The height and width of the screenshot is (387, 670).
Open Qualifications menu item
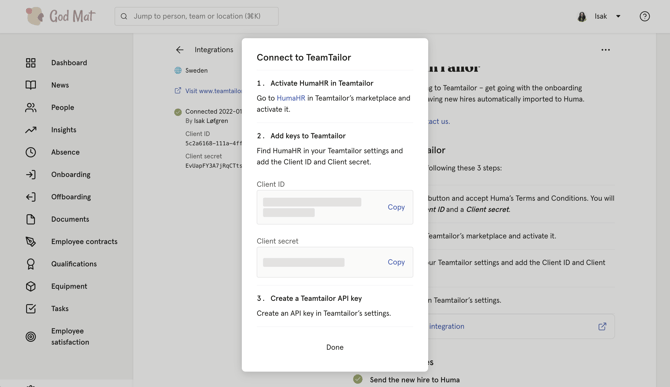(x=74, y=264)
